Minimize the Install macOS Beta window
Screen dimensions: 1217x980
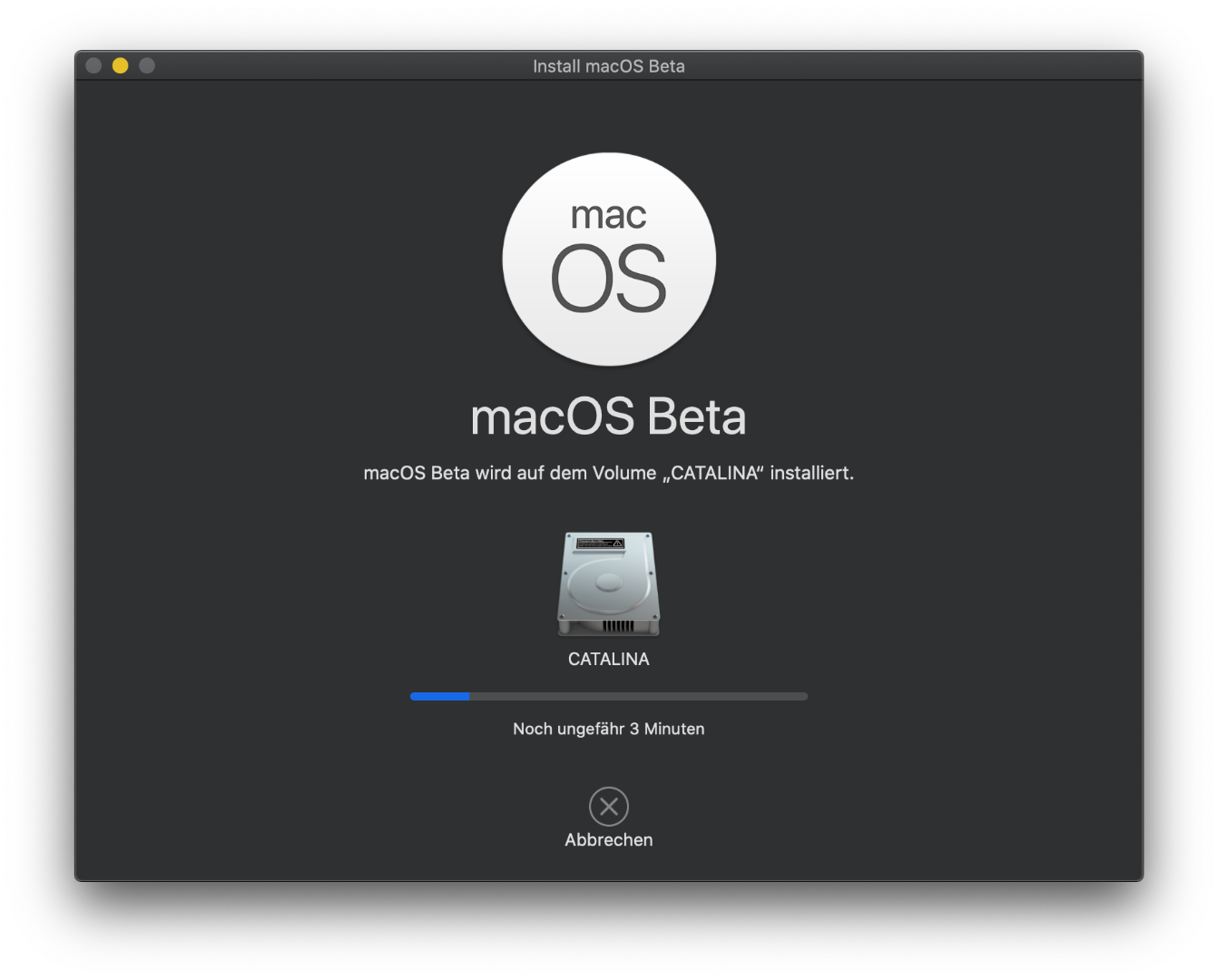coord(120,65)
